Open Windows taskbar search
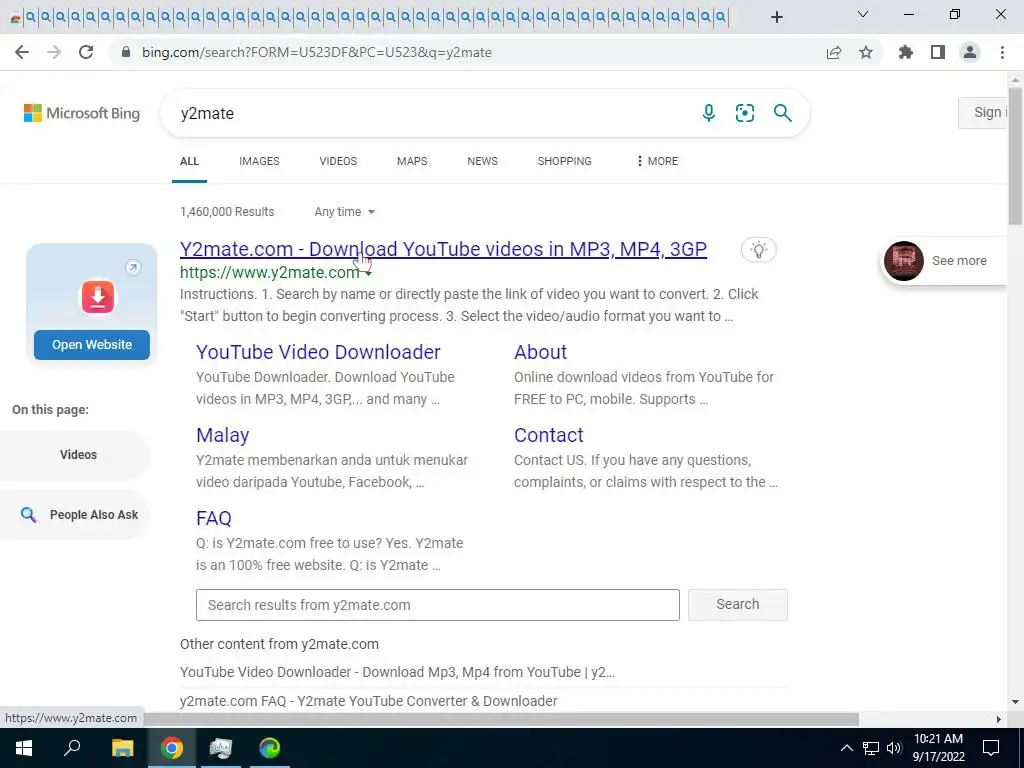Screen dimensions: 1024x768 [x=72, y=748]
